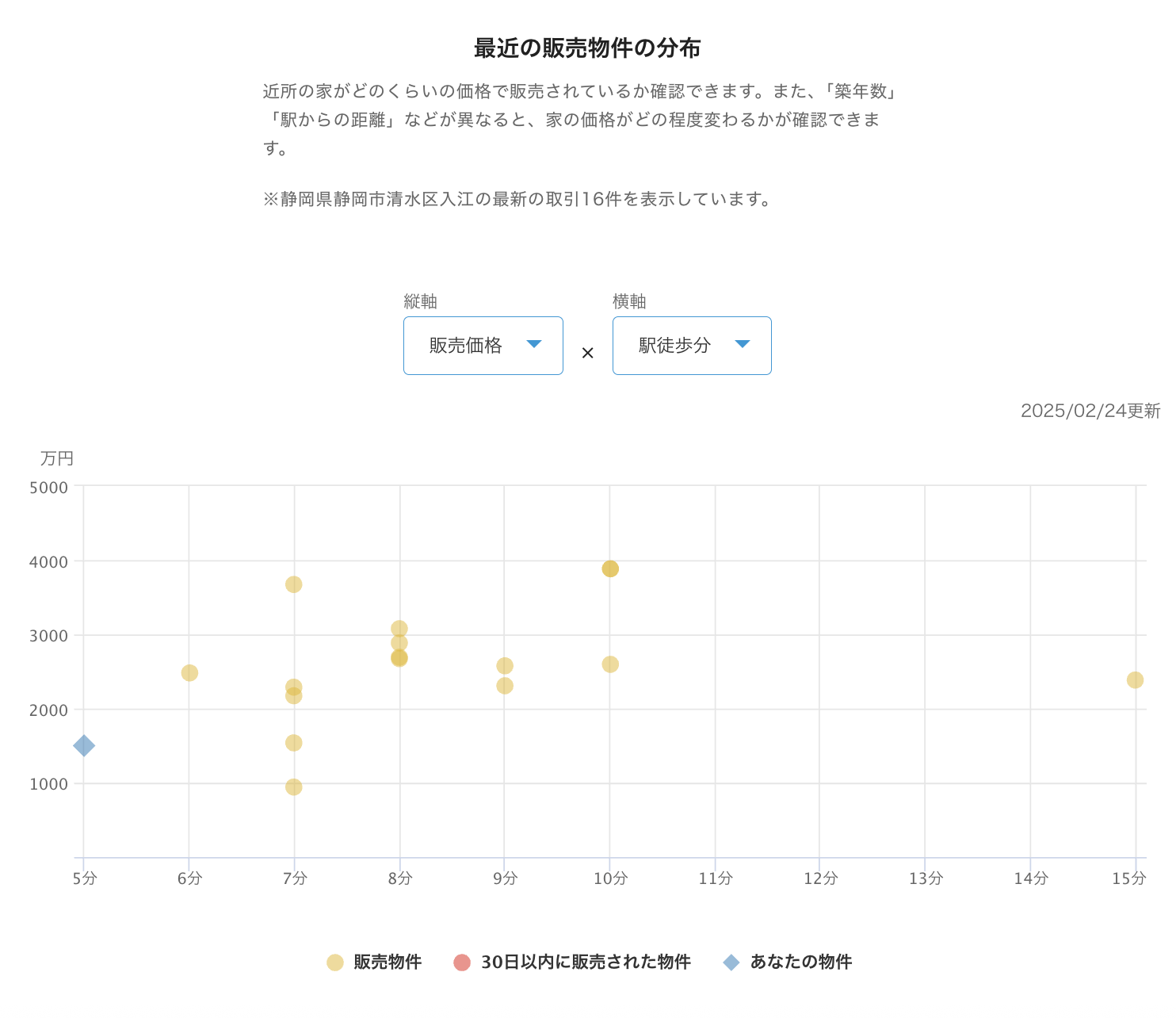Open the 横軸 駅徒歩分 dropdown
Viewport: 1176px width, 1018px height.
point(692,346)
